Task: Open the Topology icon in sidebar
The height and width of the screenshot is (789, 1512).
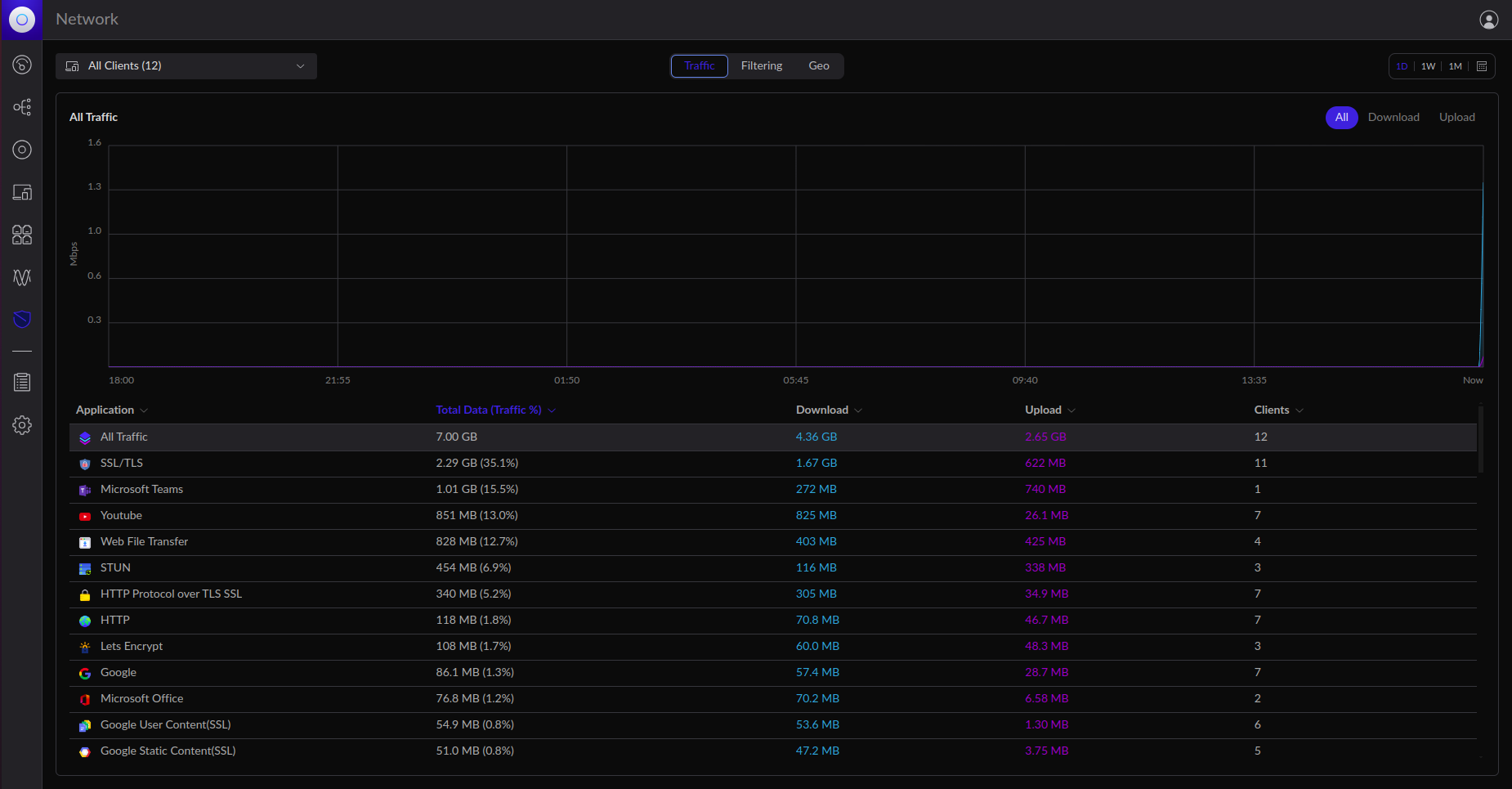Action: (x=22, y=107)
